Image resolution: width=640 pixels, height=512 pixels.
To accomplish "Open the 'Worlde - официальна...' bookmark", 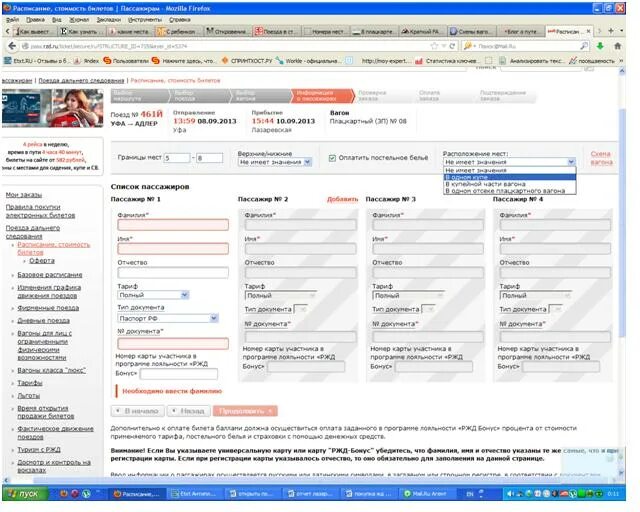I will tap(309, 61).
